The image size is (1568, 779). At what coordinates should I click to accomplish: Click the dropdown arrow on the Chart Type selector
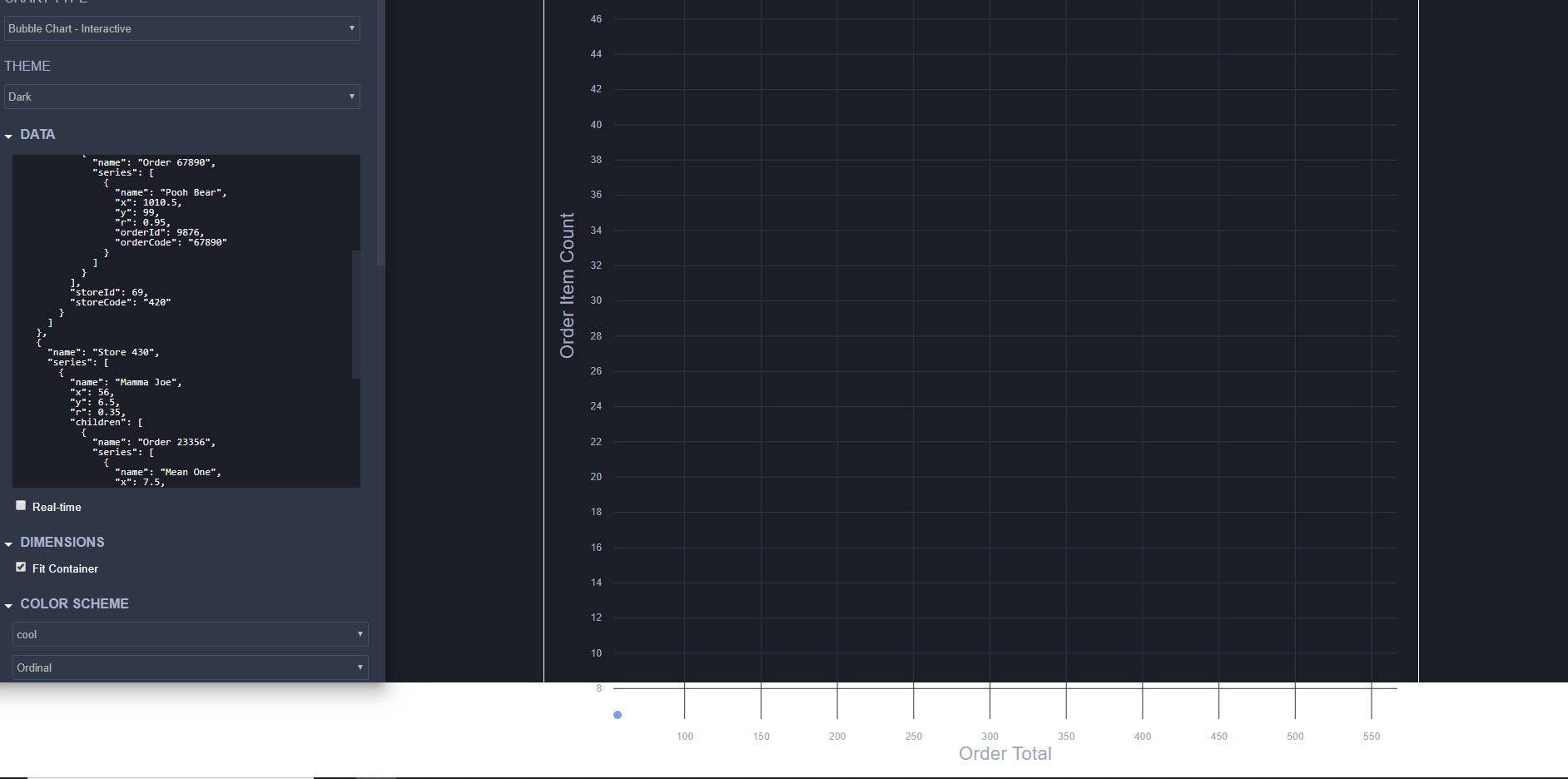click(x=352, y=28)
